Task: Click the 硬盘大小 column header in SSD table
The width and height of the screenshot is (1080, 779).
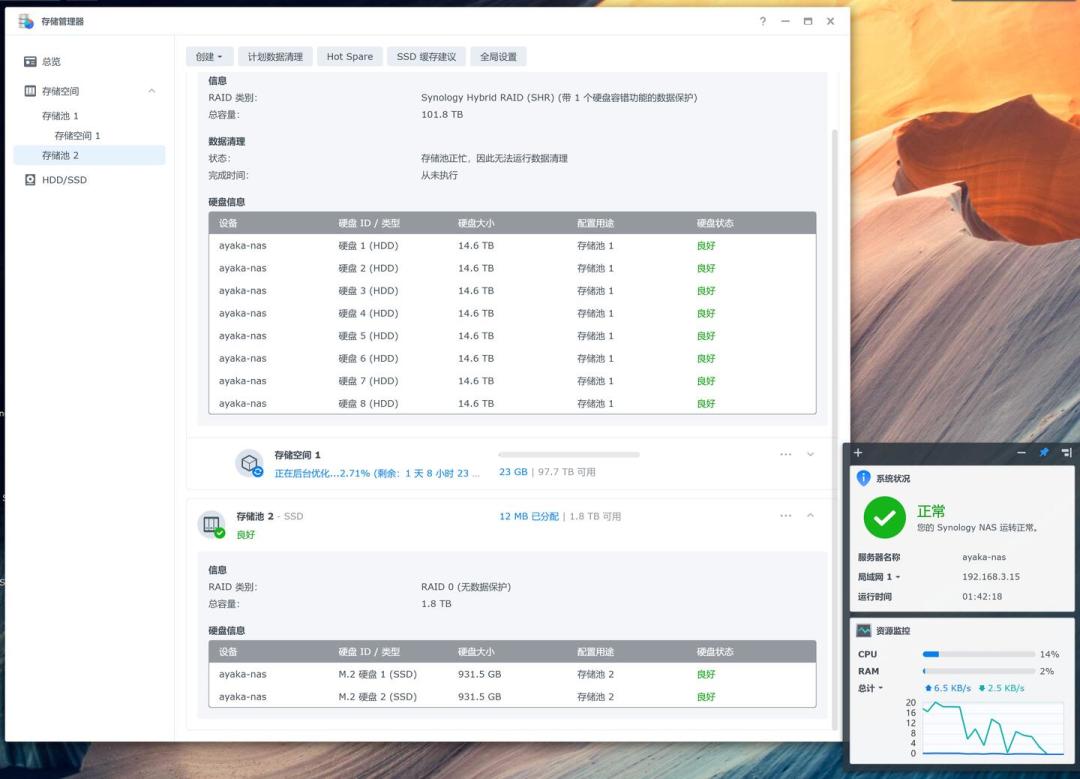Action: 476,652
